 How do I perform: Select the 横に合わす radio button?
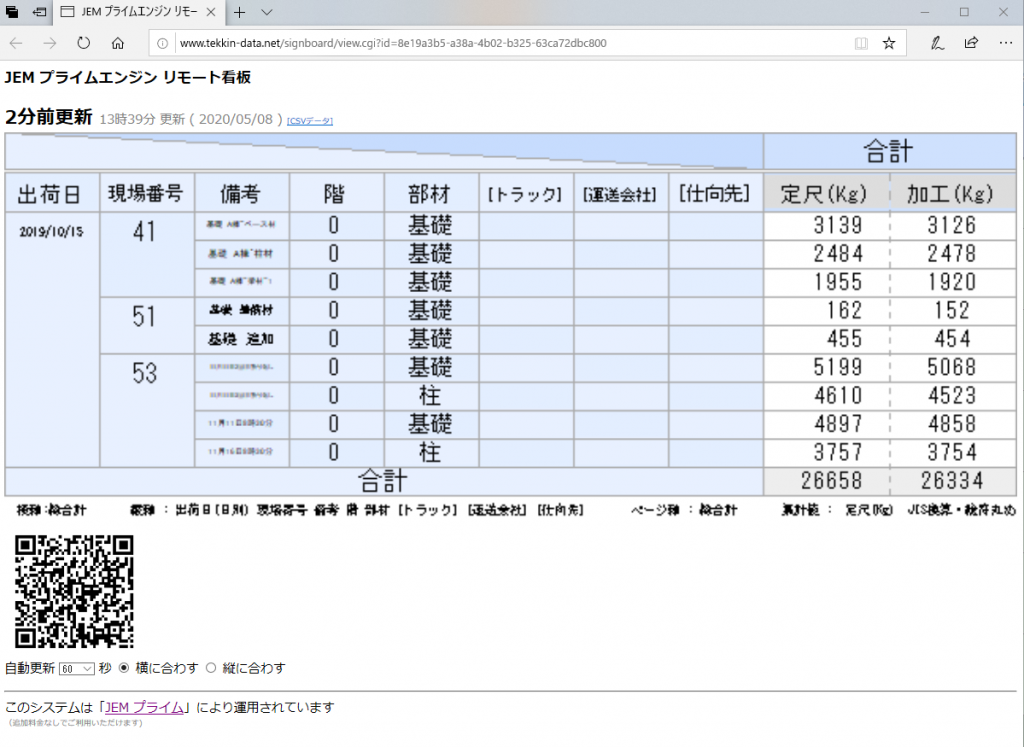(x=123, y=668)
